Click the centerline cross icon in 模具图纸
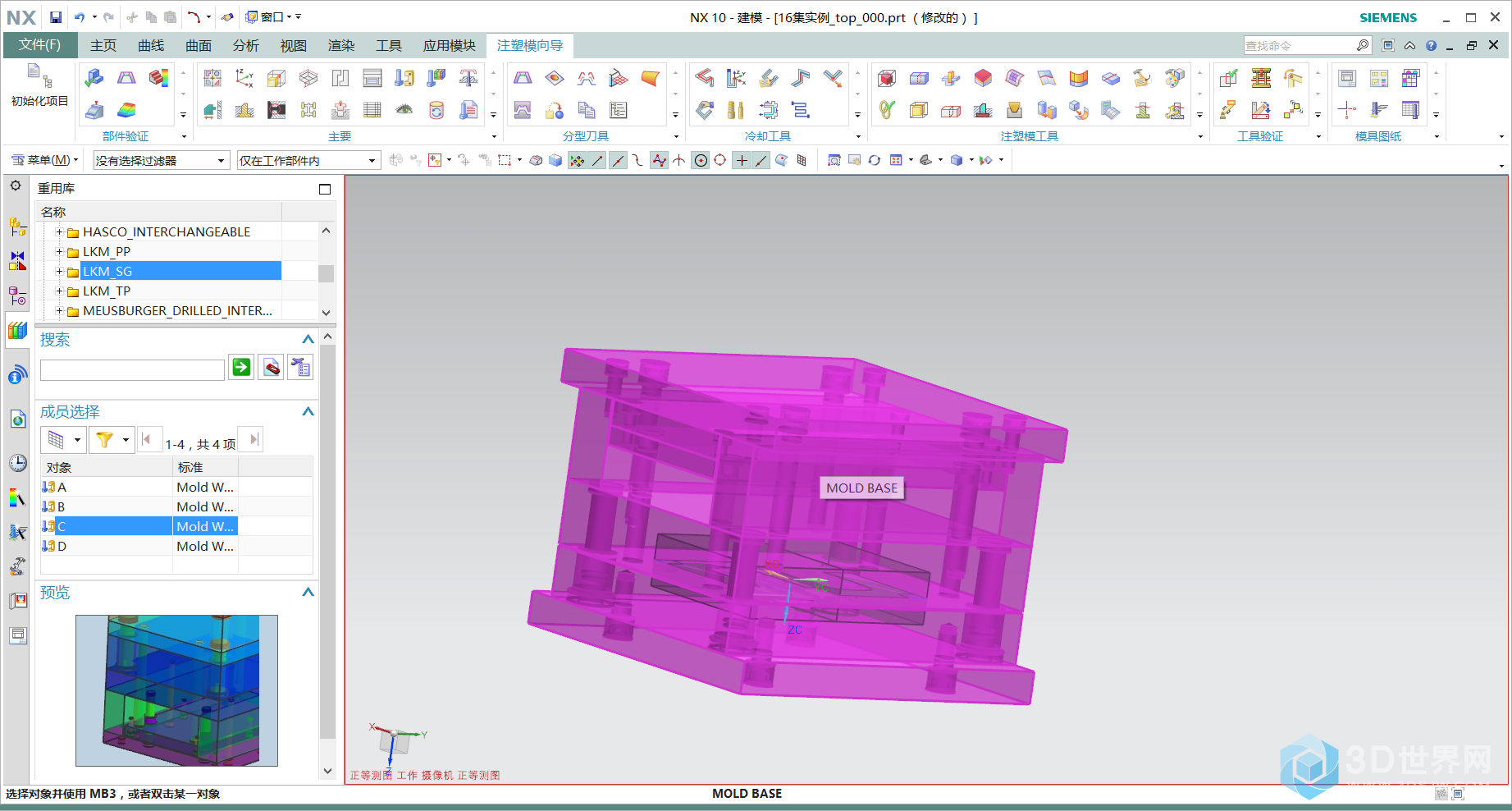Image resolution: width=1512 pixels, height=811 pixels. (x=1347, y=110)
